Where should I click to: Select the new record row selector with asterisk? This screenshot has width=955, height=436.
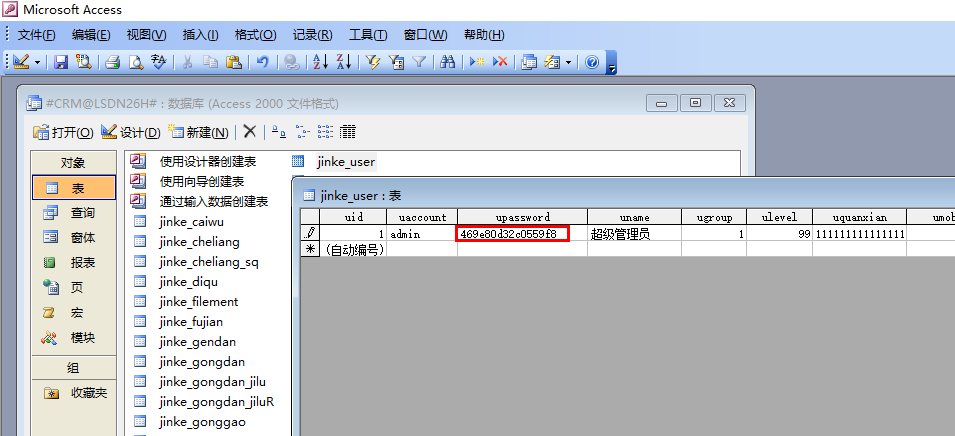tap(310, 248)
